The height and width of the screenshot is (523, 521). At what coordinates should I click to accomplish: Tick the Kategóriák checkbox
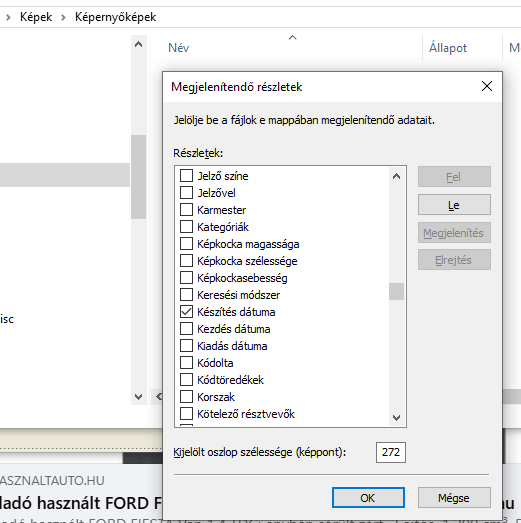[x=186, y=226]
